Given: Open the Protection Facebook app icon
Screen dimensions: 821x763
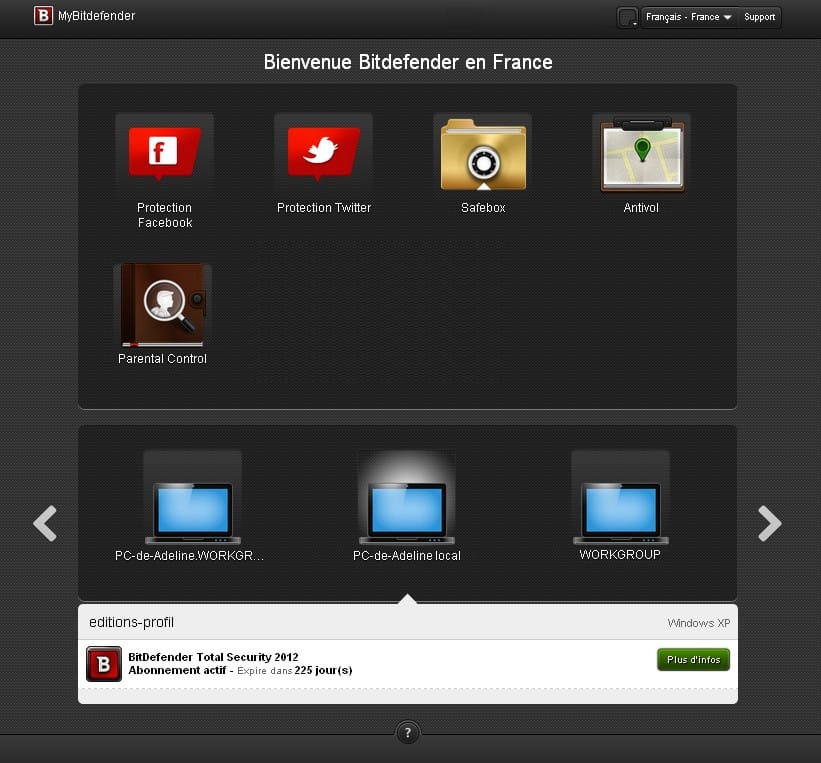Looking at the screenshot, I should [x=164, y=154].
